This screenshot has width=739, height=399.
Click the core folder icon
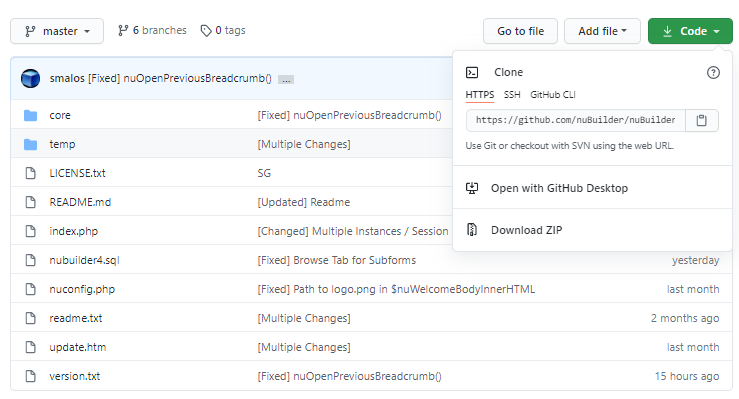[31, 115]
